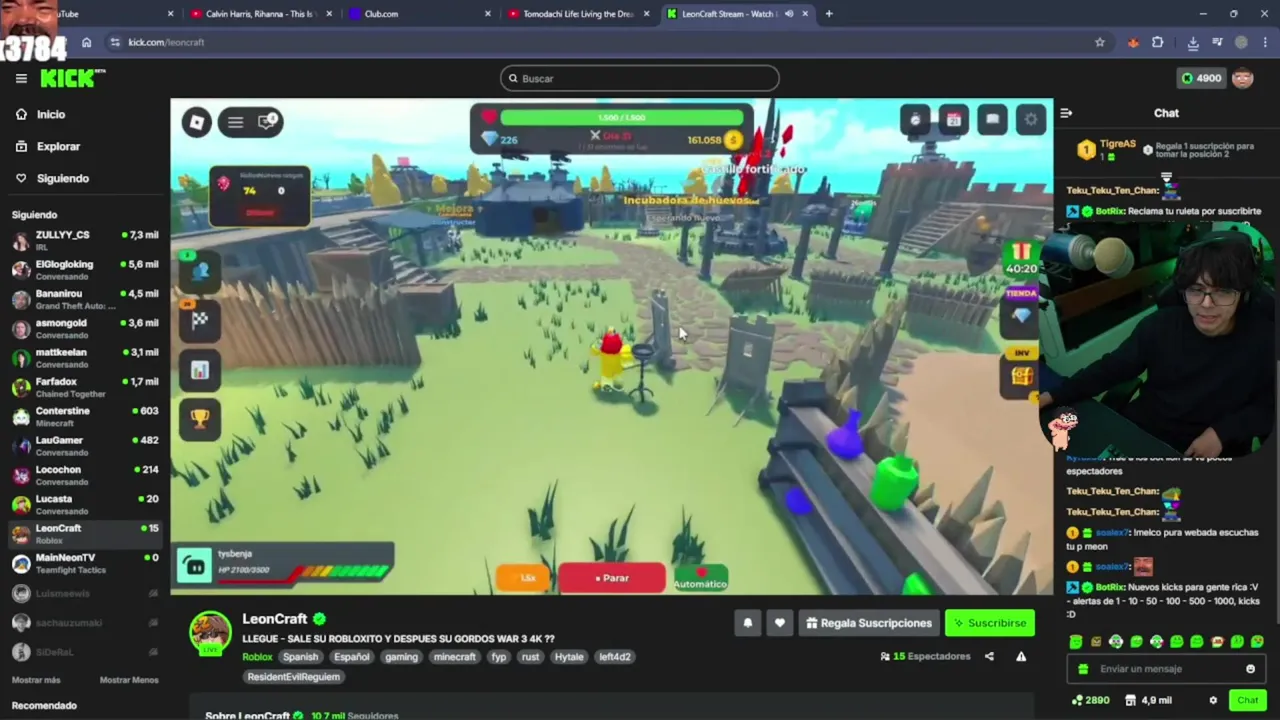The image size is (1280, 720).
Task: Open the Kick hamburger menu
Action: [21, 78]
